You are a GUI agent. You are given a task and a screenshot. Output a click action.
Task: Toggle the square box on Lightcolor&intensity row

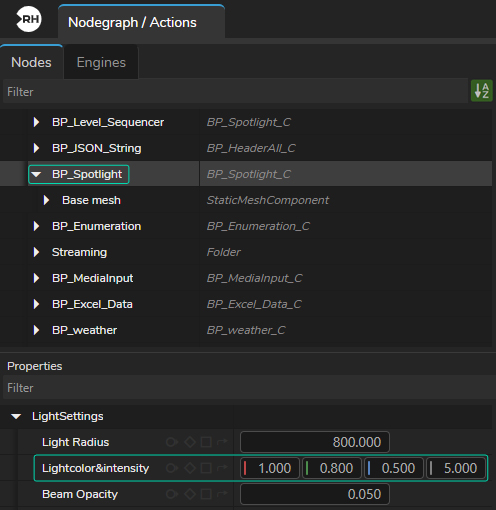(x=206, y=468)
